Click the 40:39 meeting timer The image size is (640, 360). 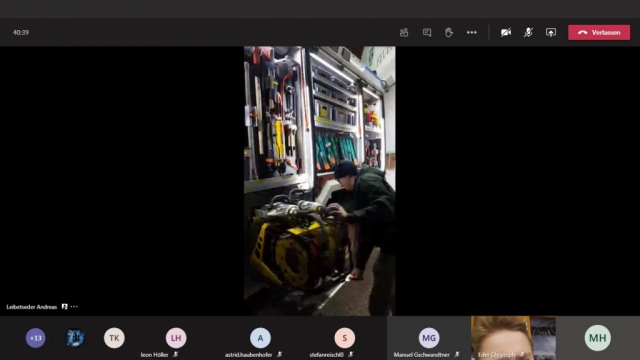pos(21,32)
